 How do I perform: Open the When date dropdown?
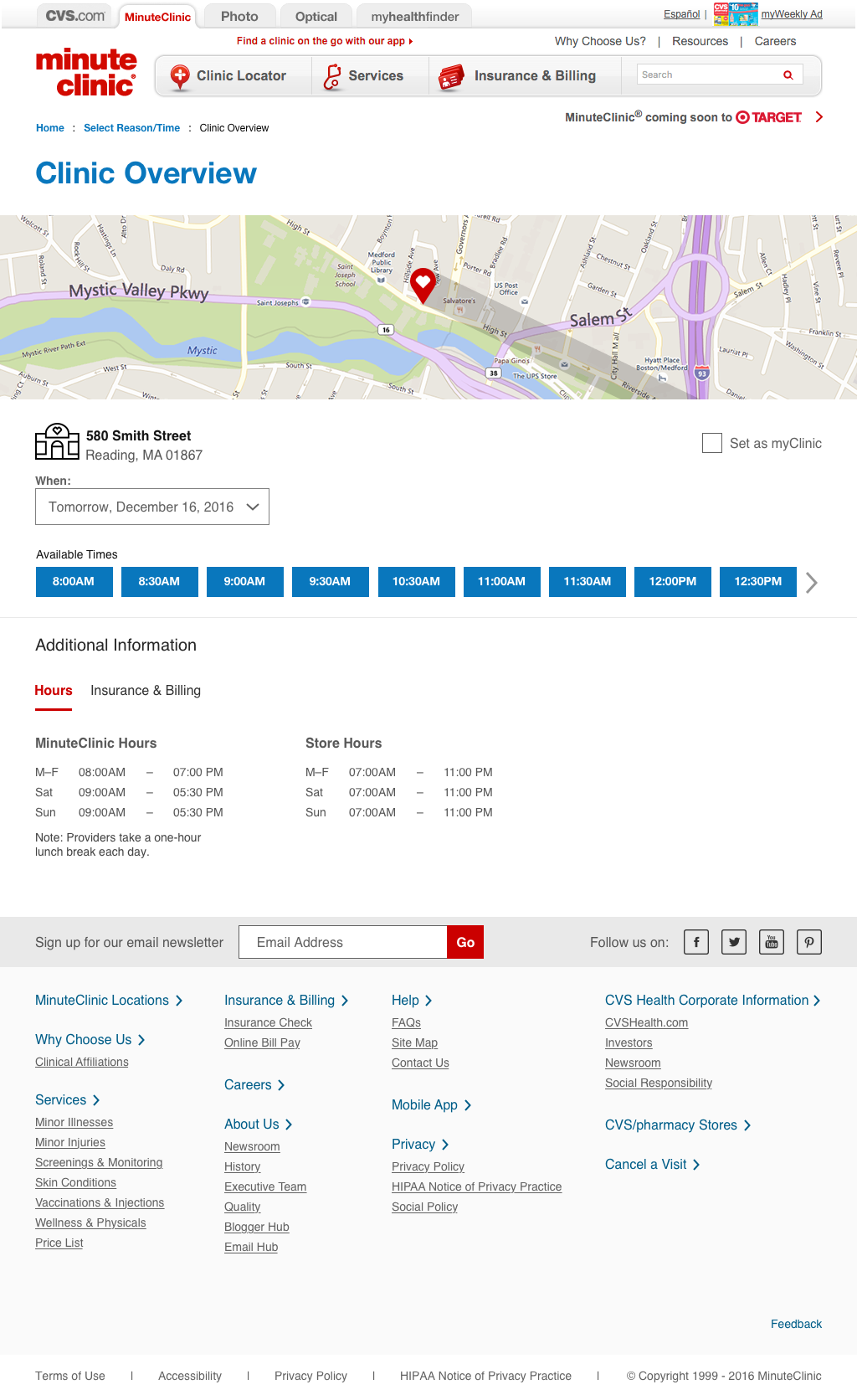(x=152, y=507)
